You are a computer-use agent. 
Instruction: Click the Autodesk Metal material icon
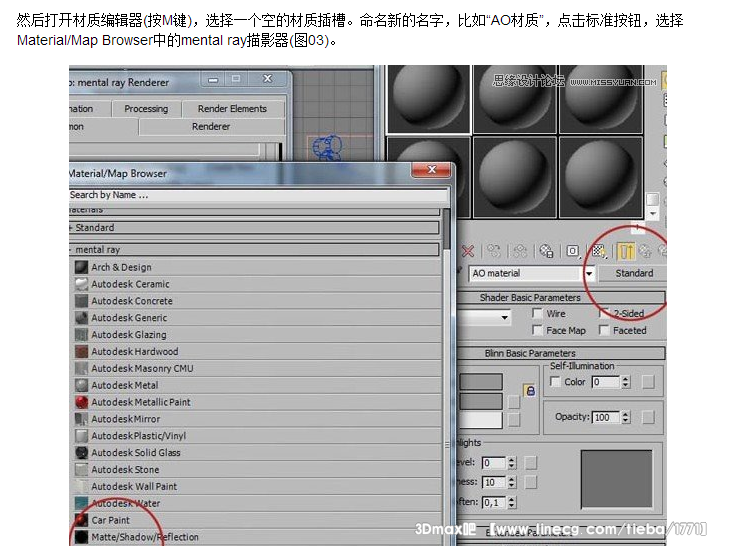pyautogui.click(x=82, y=385)
